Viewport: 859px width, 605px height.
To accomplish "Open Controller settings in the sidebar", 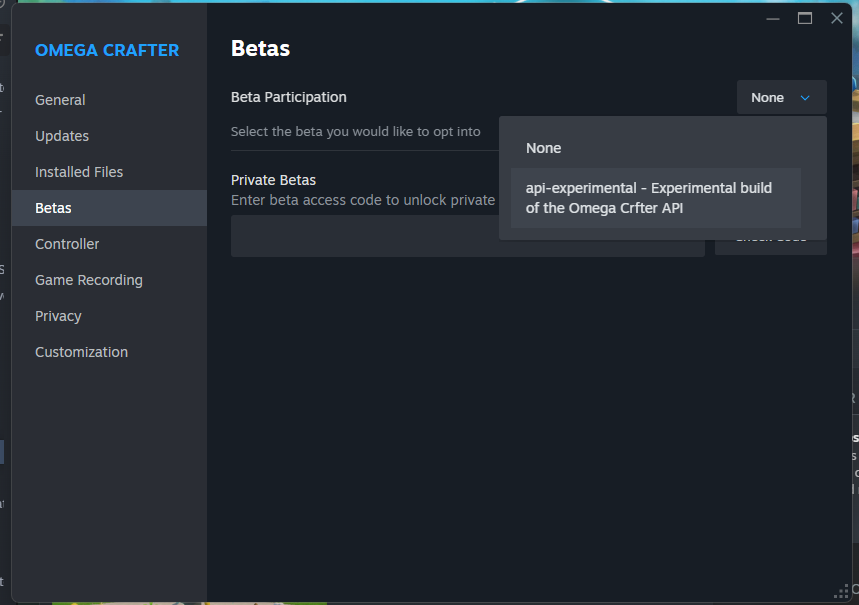I will point(67,244).
